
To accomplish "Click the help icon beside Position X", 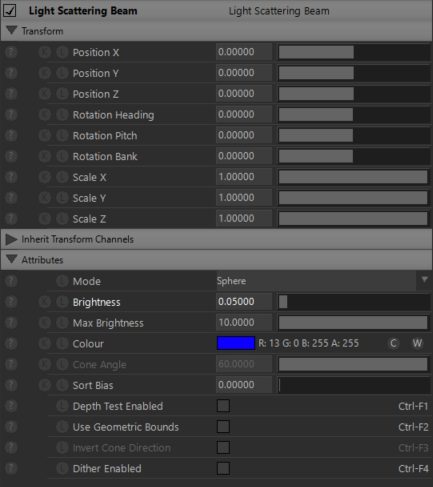I will click(x=11, y=52).
